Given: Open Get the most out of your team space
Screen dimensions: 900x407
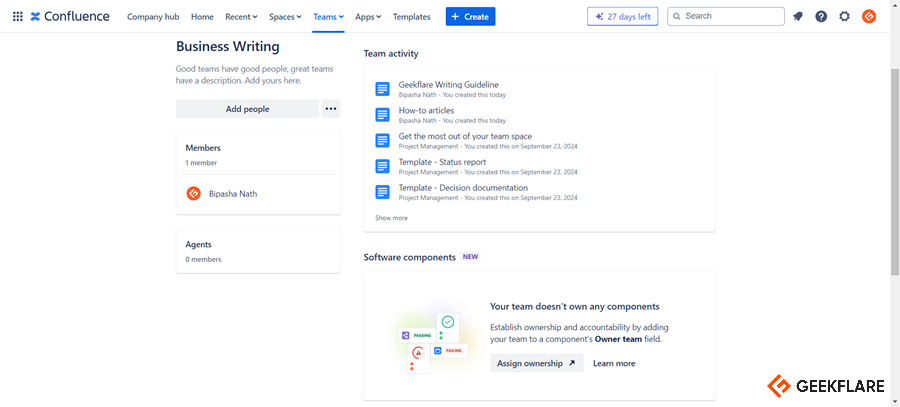Looking at the screenshot, I should [x=465, y=136].
